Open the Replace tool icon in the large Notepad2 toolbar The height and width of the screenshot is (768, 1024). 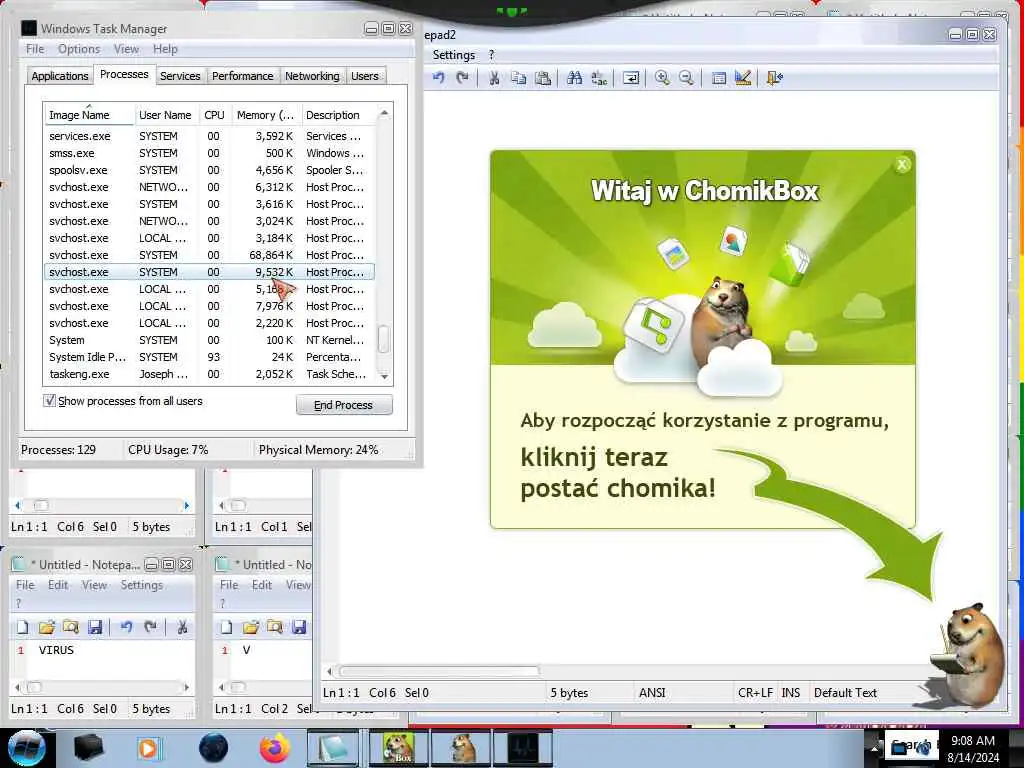599,78
